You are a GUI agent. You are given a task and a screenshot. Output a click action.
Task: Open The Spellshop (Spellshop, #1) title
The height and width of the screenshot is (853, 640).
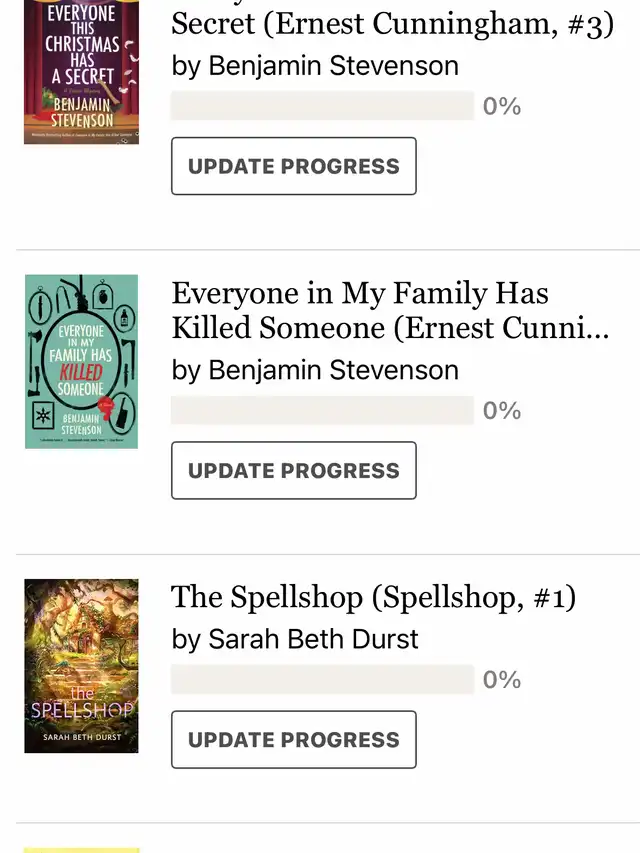[x=373, y=597]
